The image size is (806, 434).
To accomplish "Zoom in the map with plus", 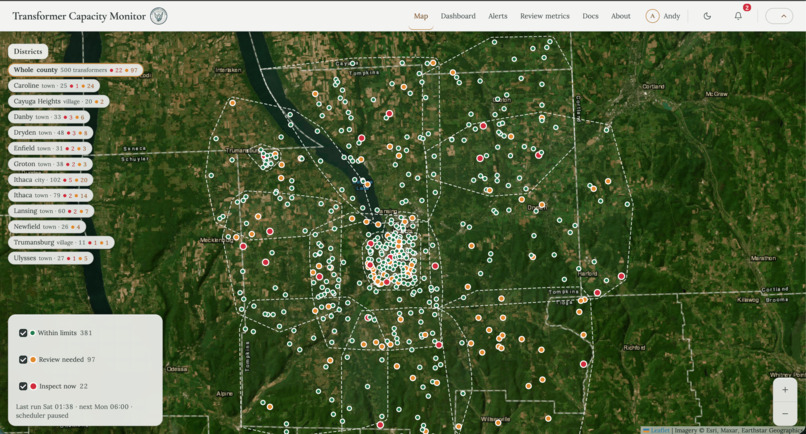I will tap(785, 390).
